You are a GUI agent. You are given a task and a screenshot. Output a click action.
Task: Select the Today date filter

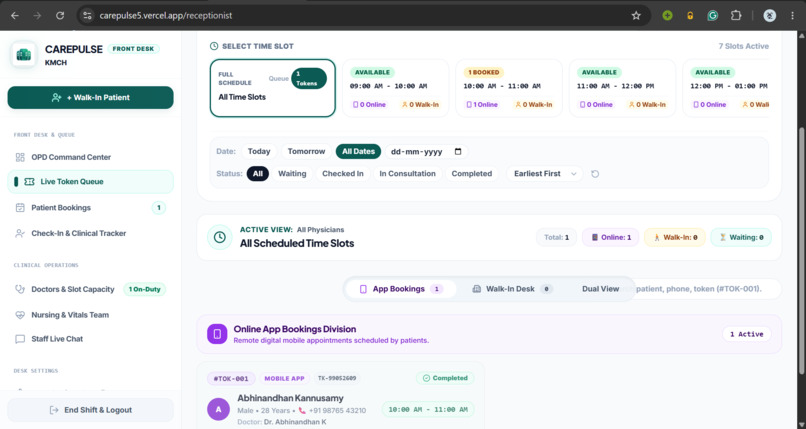(x=259, y=152)
